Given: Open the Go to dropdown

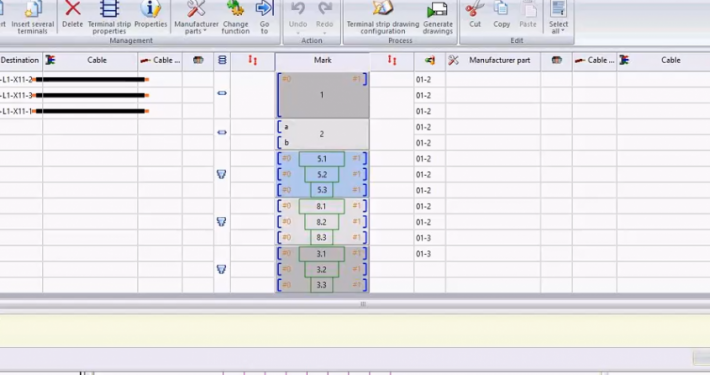Looking at the screenshot, I should tap(264, 17).
